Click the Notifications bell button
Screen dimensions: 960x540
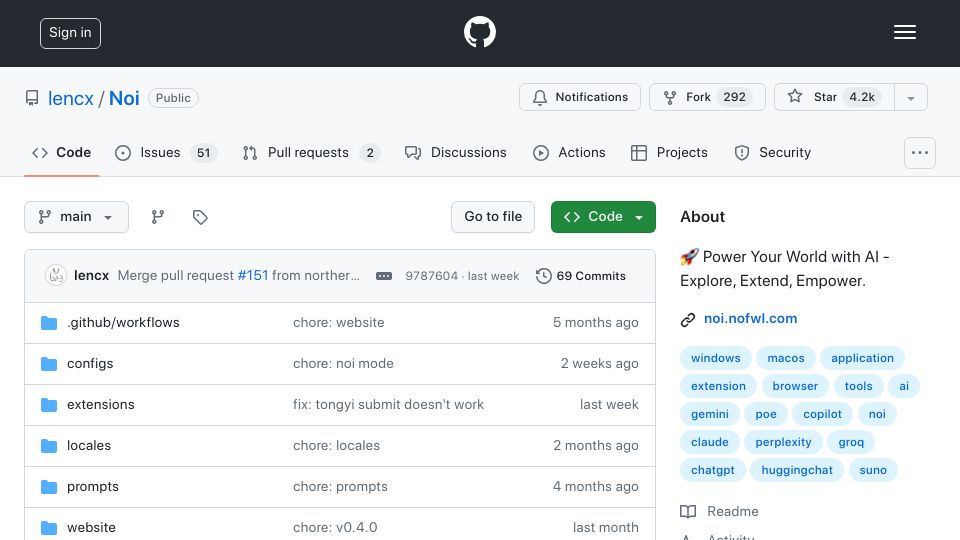[x=580, y=97]
